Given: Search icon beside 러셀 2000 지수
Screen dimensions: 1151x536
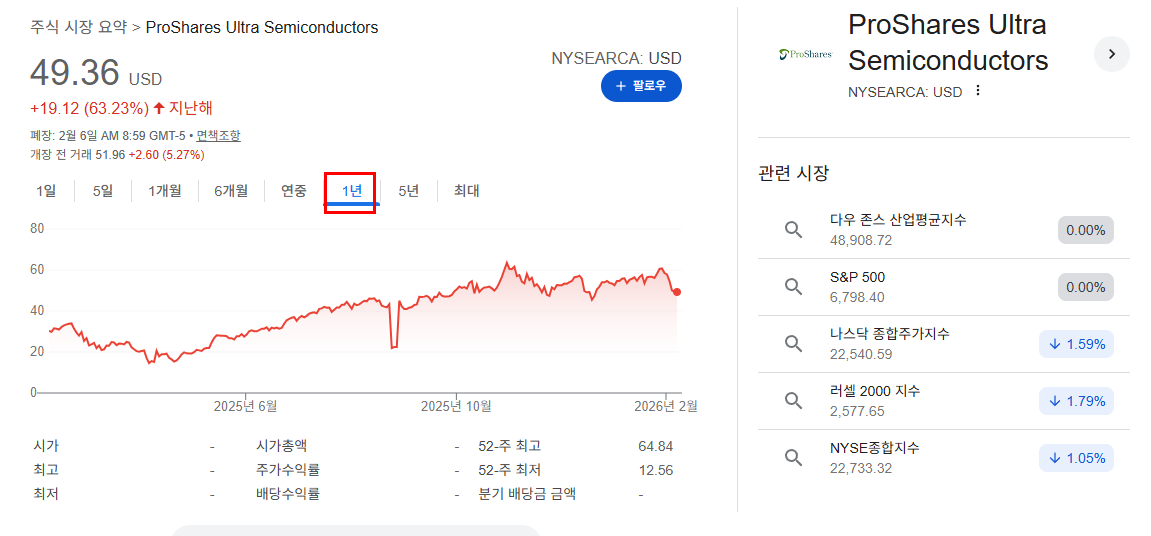Looking at the screenshot, I should point(793,401).
